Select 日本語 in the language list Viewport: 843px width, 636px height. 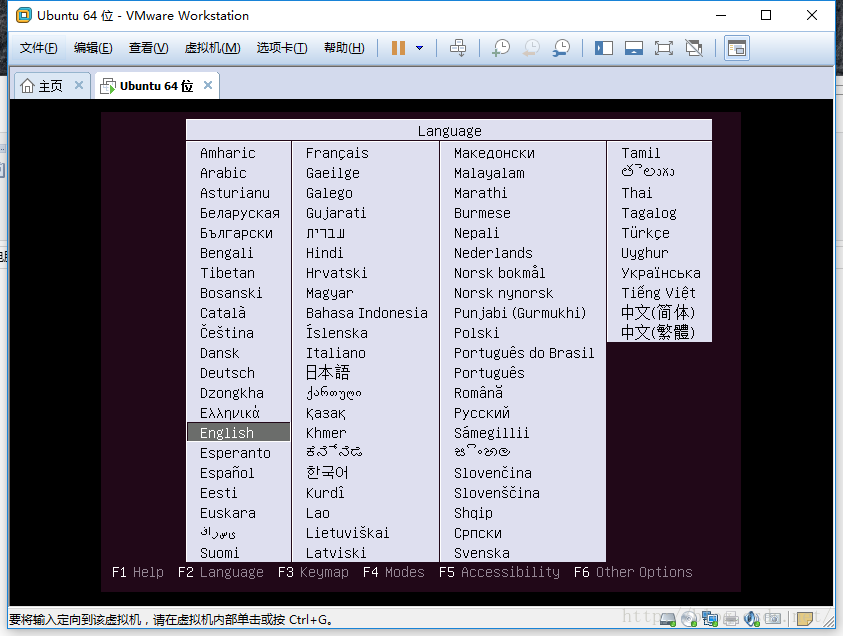327,372
